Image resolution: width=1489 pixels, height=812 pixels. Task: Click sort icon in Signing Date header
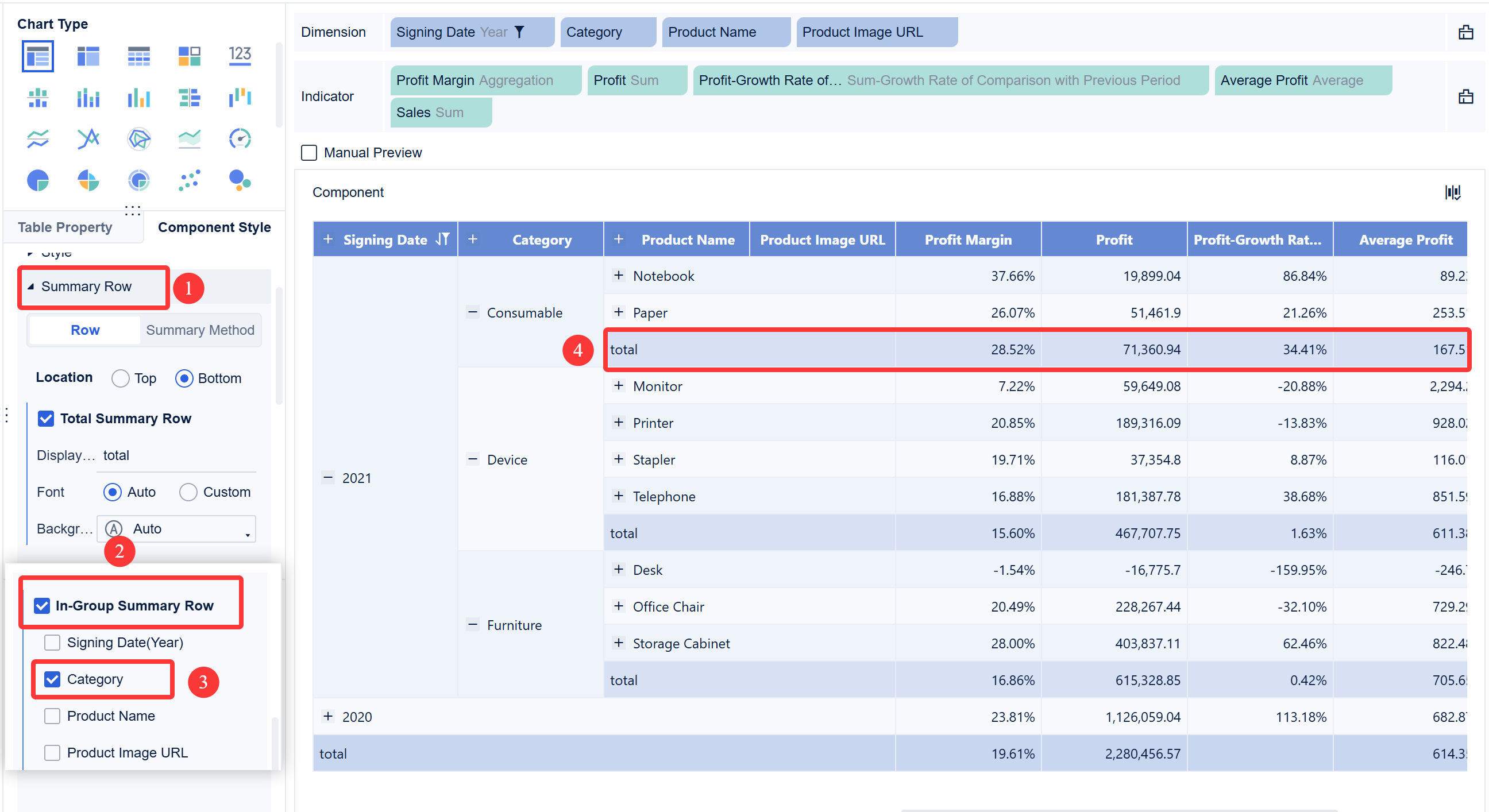[x=442, y=239]
